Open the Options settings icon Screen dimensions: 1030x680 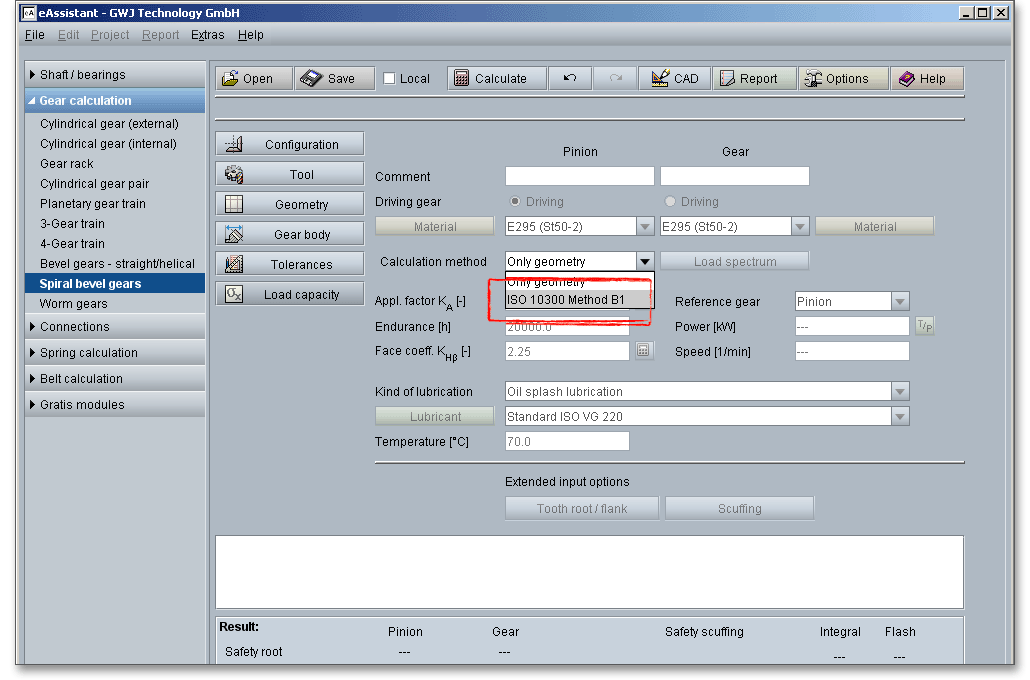click(812, 79)
